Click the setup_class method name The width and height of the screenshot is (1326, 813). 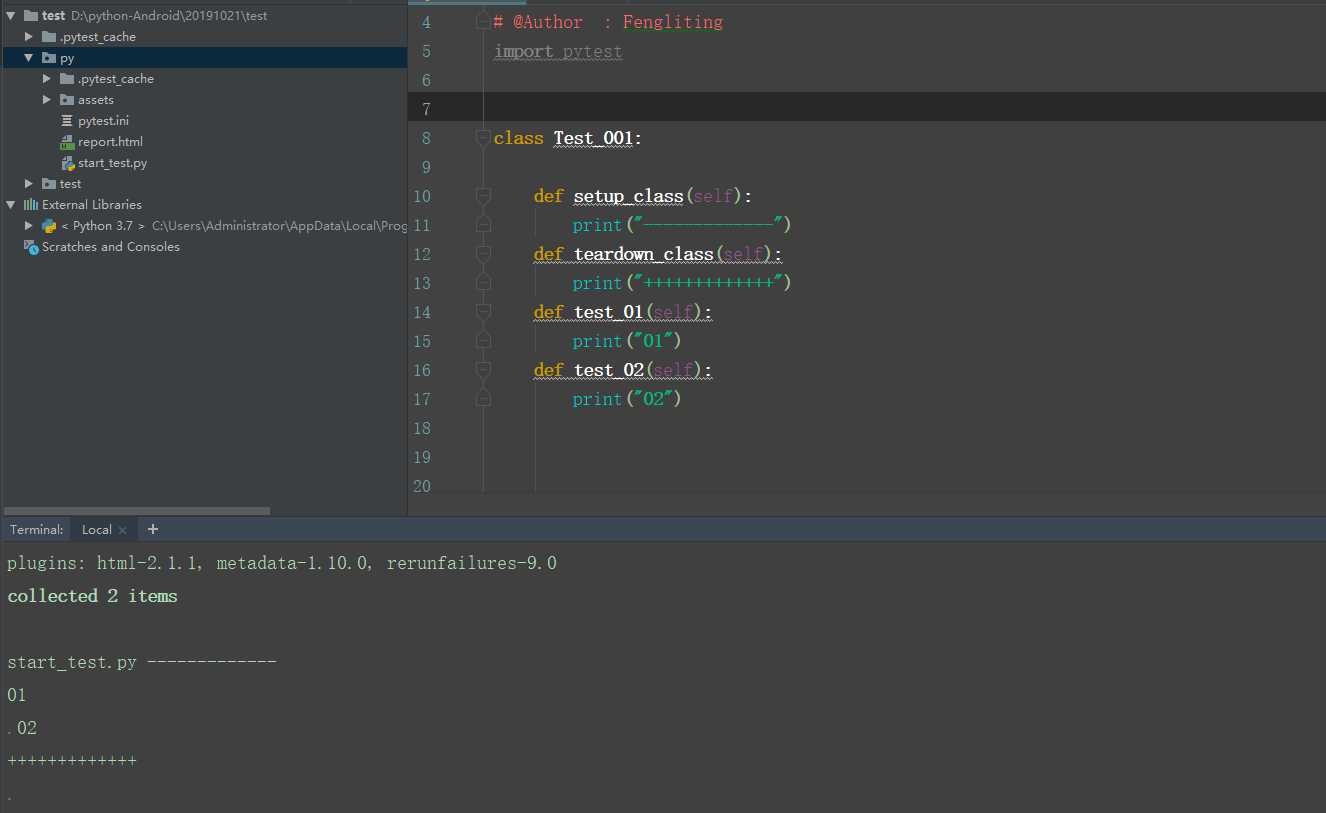(628, 196)
